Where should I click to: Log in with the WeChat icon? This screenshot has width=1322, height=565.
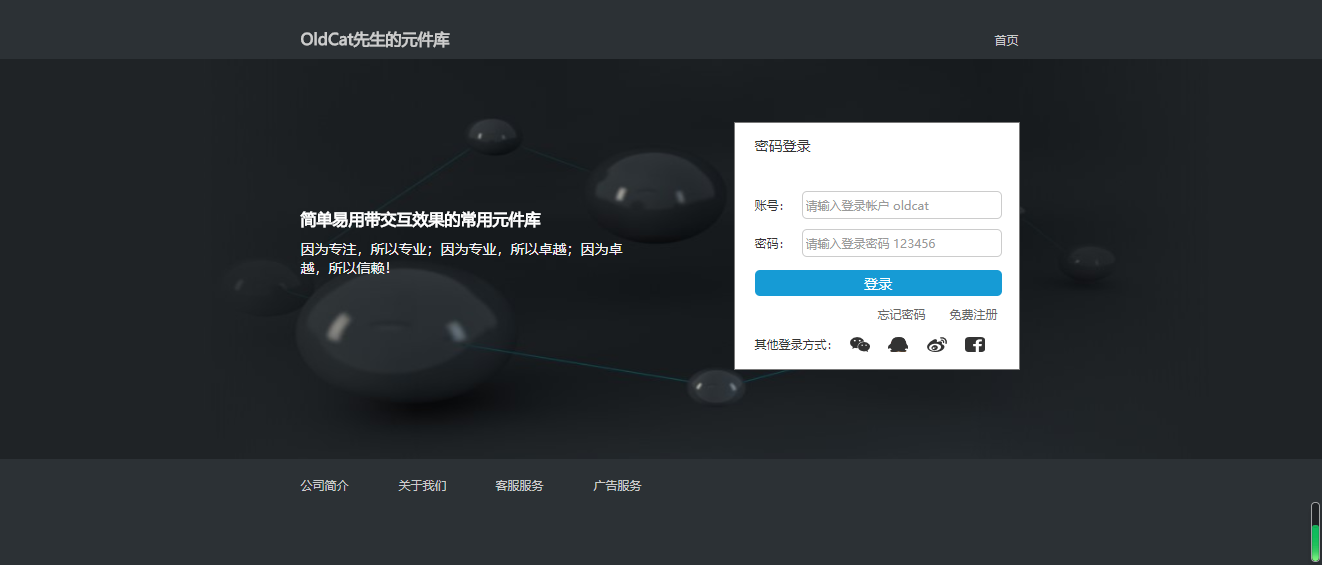[860, 344]
